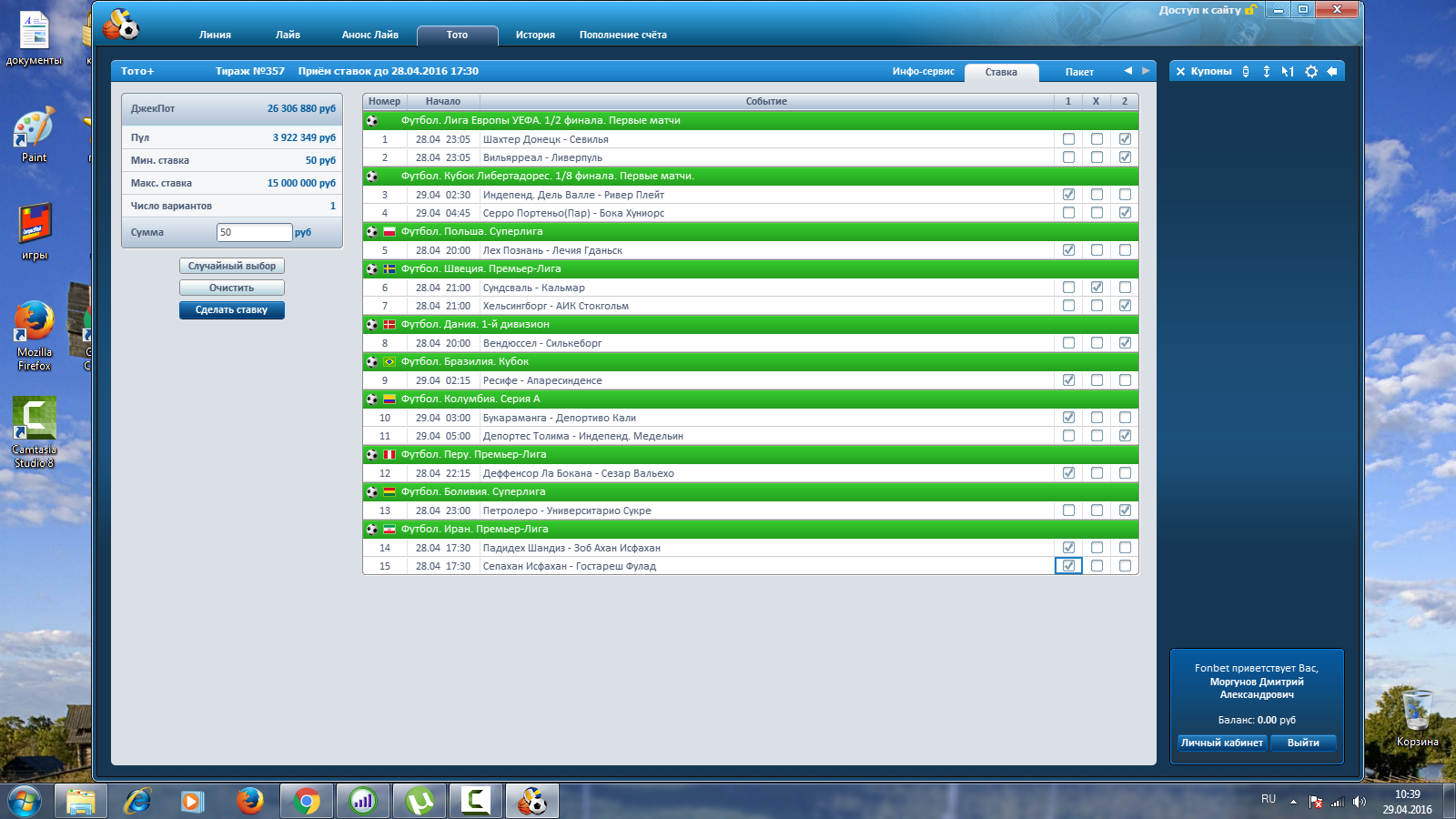The height and width of the screenshot is (819, 1456).
Task: Launch Windows Media Player from the taskbar
Action: [x=192, y=801]
